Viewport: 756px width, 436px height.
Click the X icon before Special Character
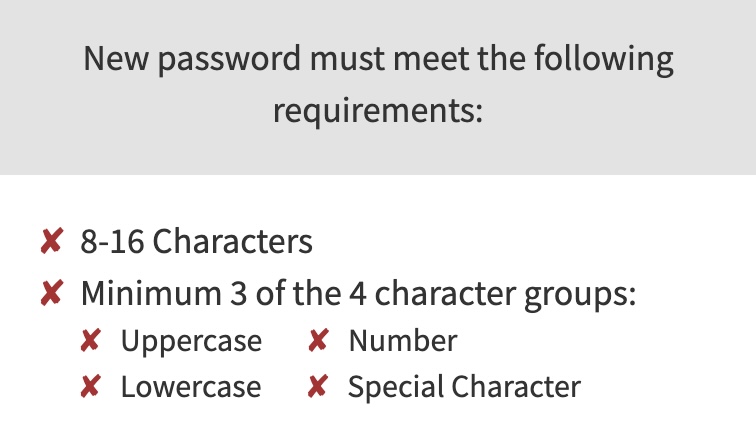click(318, 387)
